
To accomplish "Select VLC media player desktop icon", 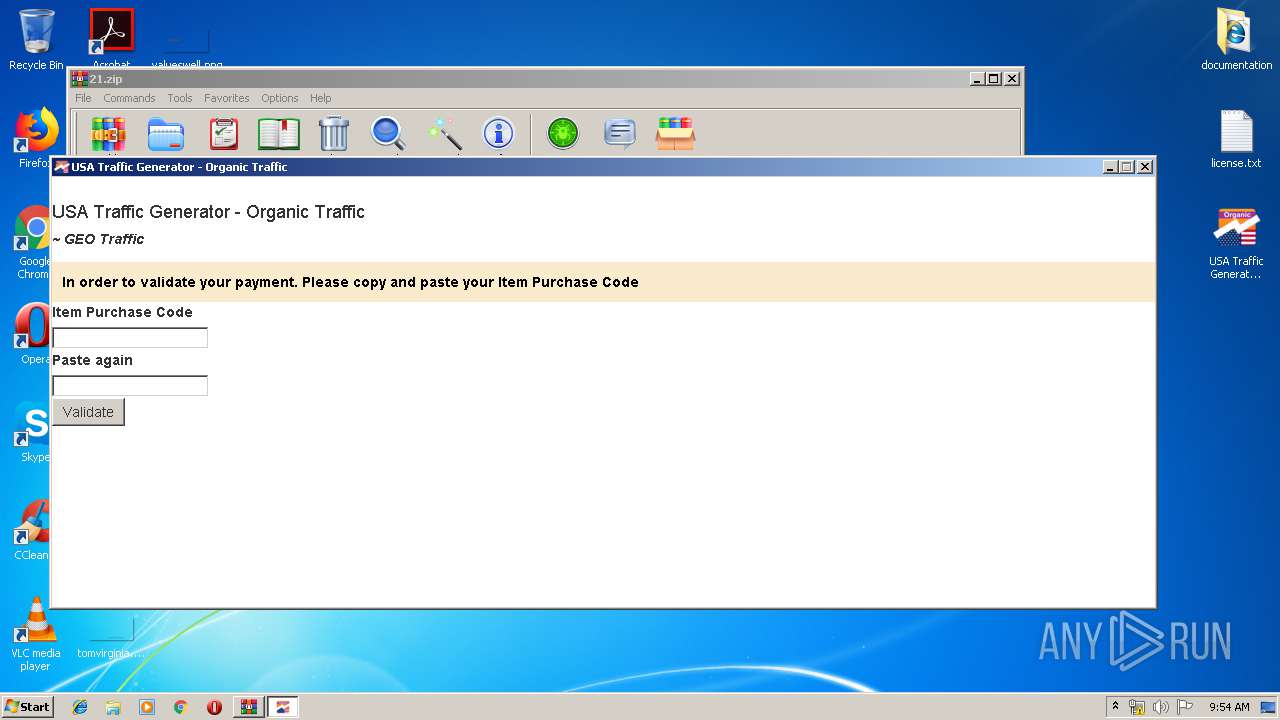I will [36, 634].
